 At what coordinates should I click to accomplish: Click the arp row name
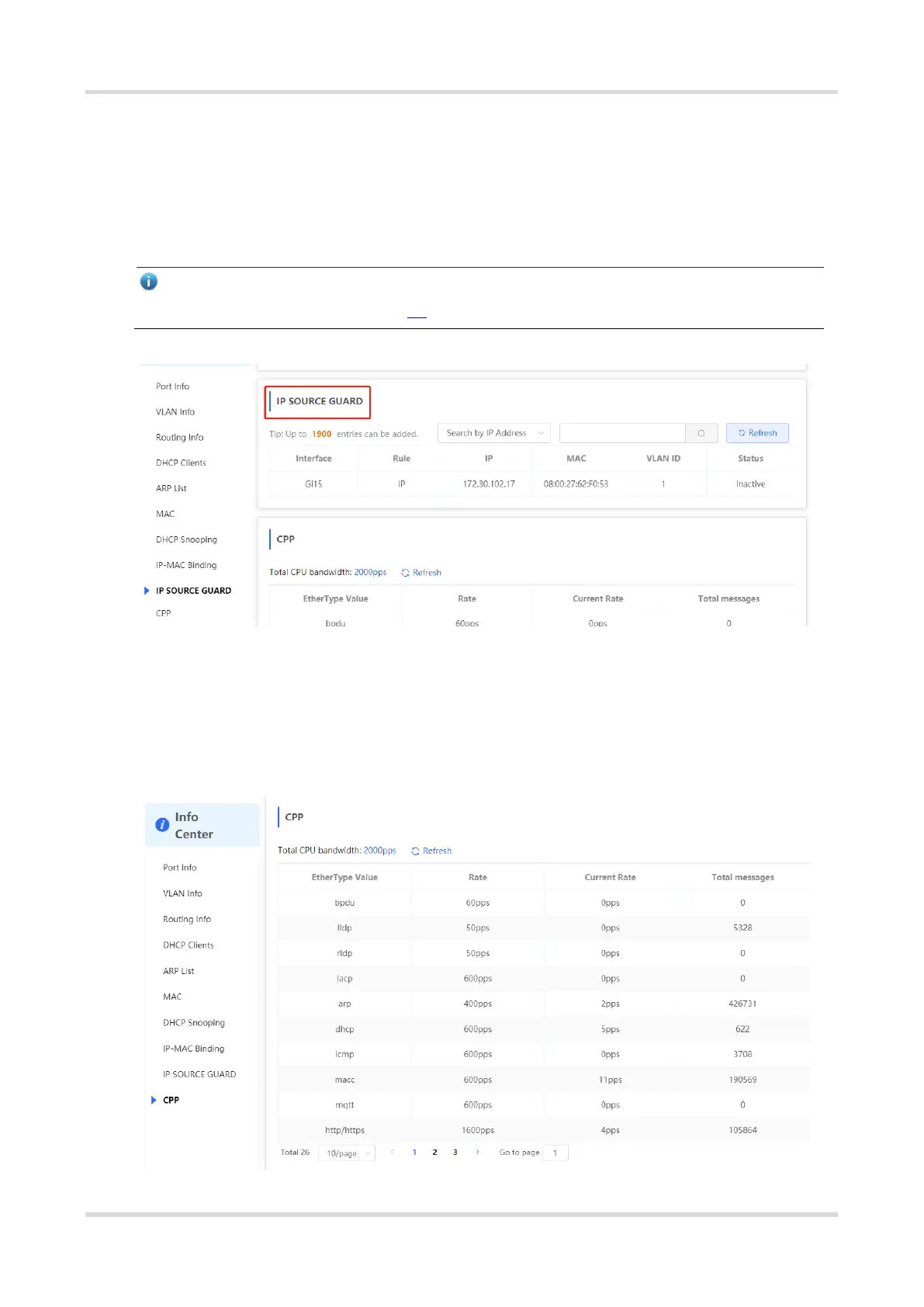tap(344, 1004)
